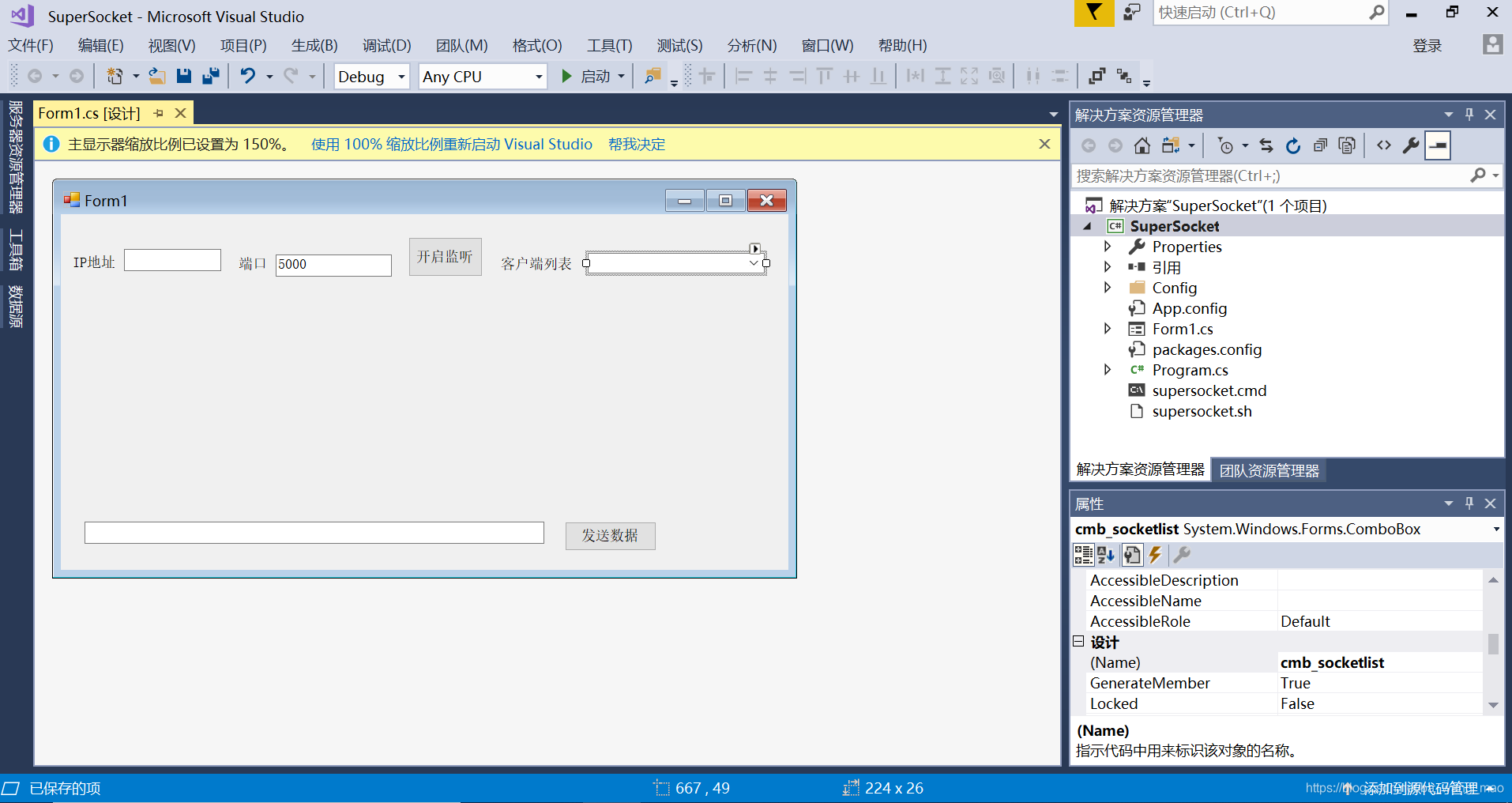The height and width of the screenshot is (803, 1512).
Task: Open Properties wrench icon in Solution Explorer
Action: coord(1411,145)
